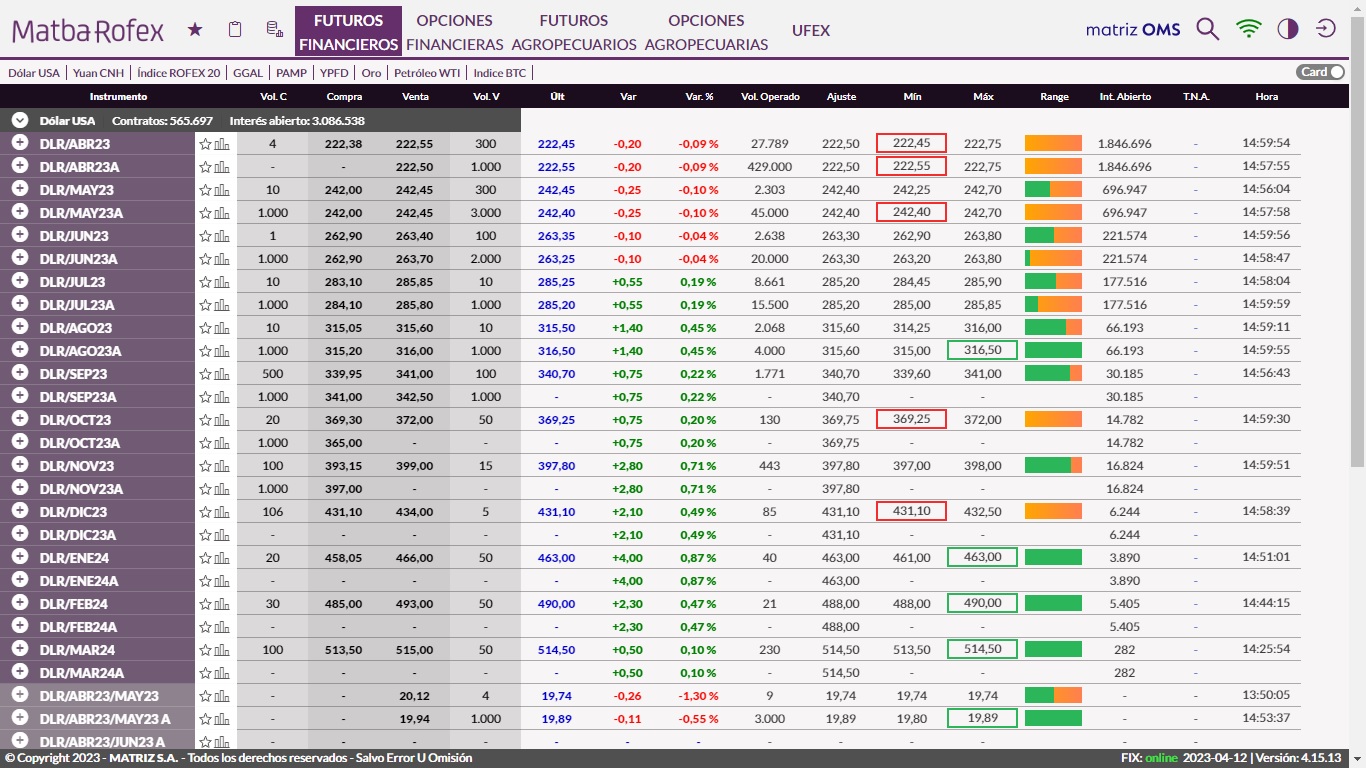The height and width of the screenshot is (768, 1366).
Task: Click the green Wi-Fi connection status icon
Action: pos(1248,29)
